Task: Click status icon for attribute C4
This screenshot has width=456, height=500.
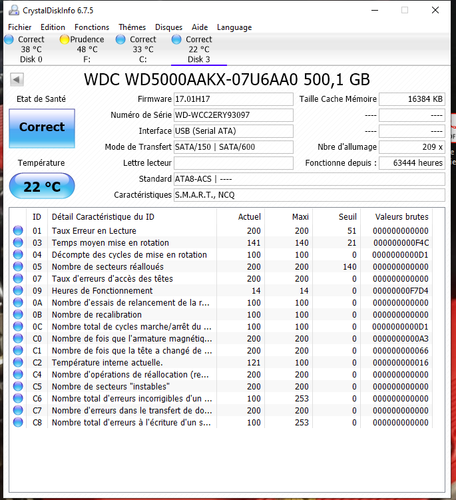Action: (x=18, y=374)
